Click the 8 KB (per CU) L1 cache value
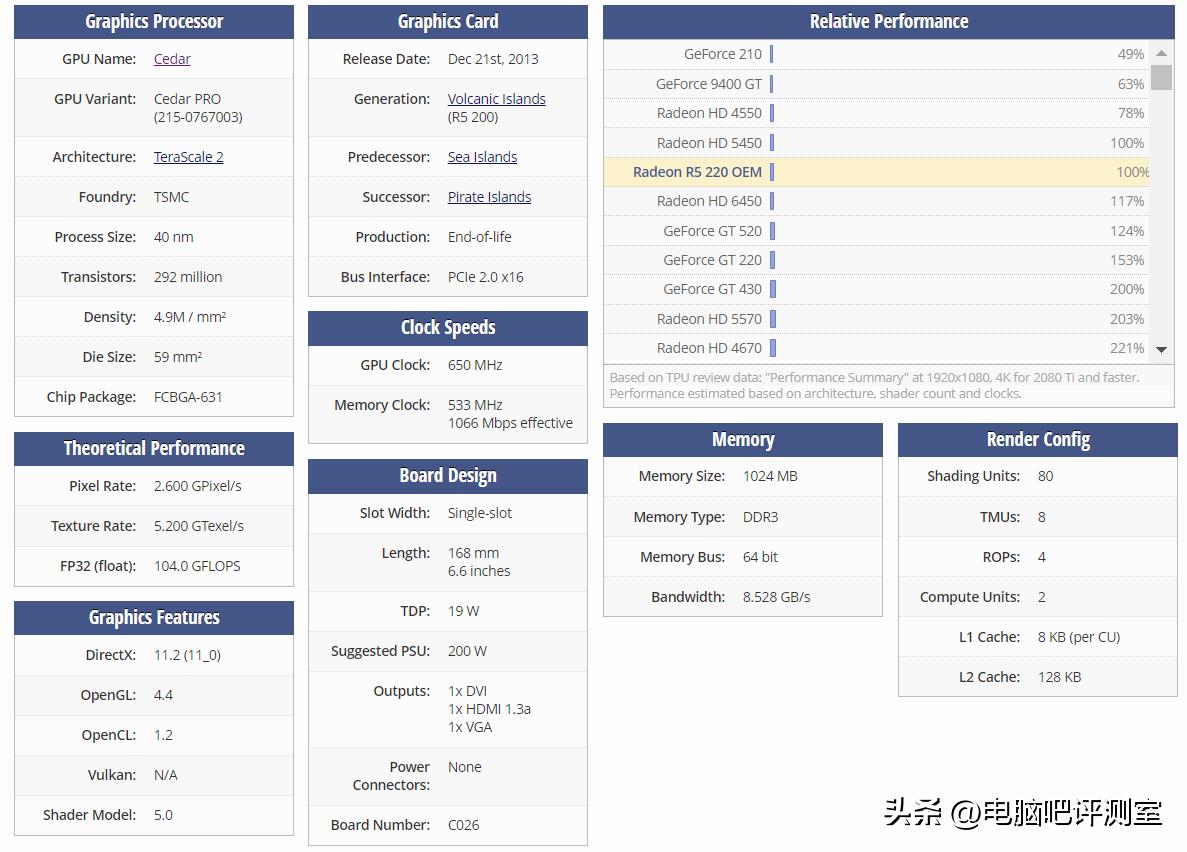 coord(1079,637)
